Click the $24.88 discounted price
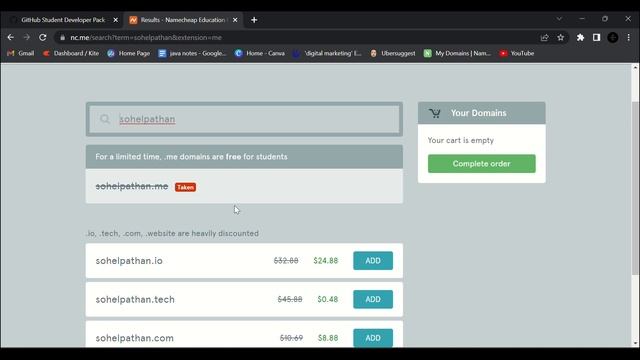This screenshot has width=640, height=360. [326, 261]
